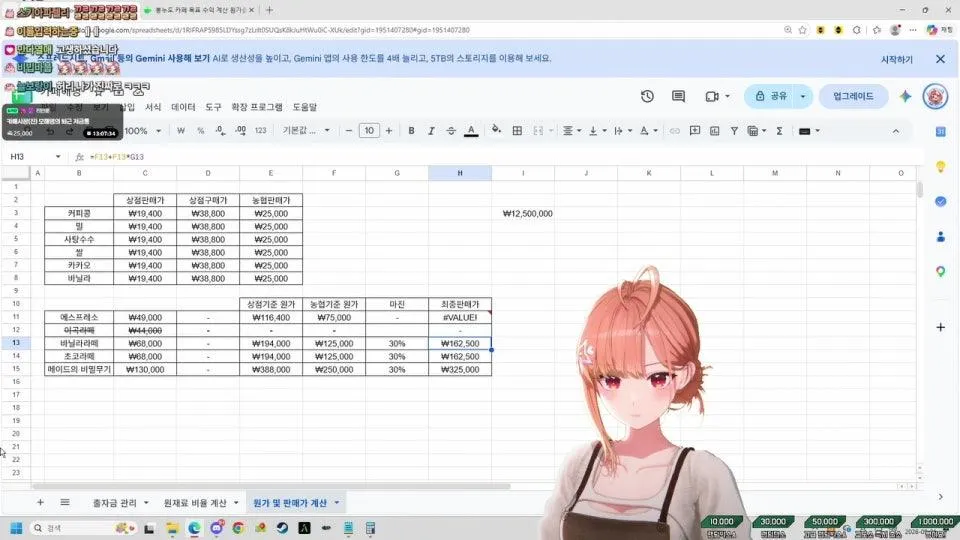Viewport: 960px width, 540px height.
Task: Open version history clock icon
Action: (x=647, y=96)
